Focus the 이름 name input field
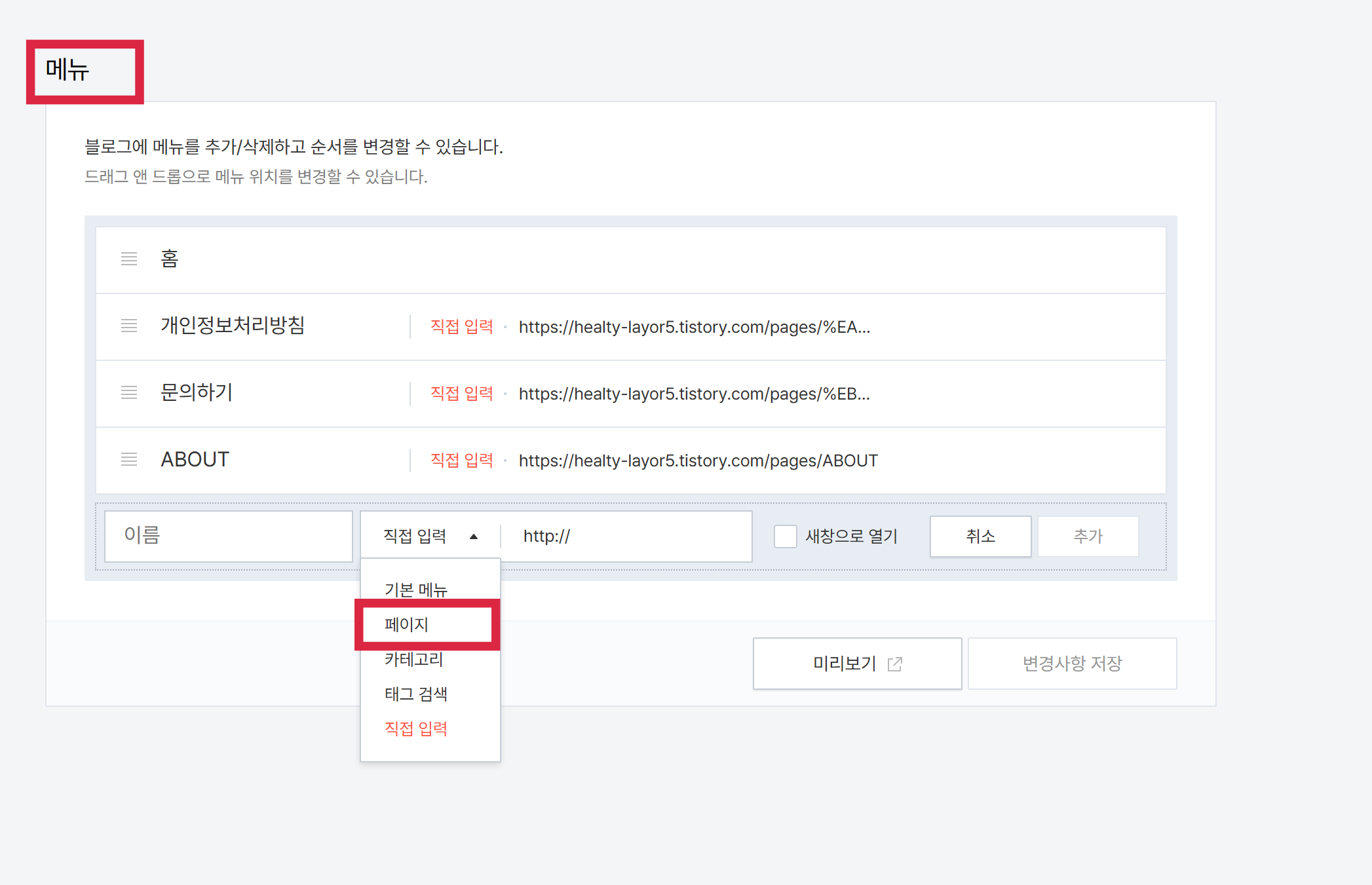1372x885 pixels. pyautogui.click(x=229, y=537)
